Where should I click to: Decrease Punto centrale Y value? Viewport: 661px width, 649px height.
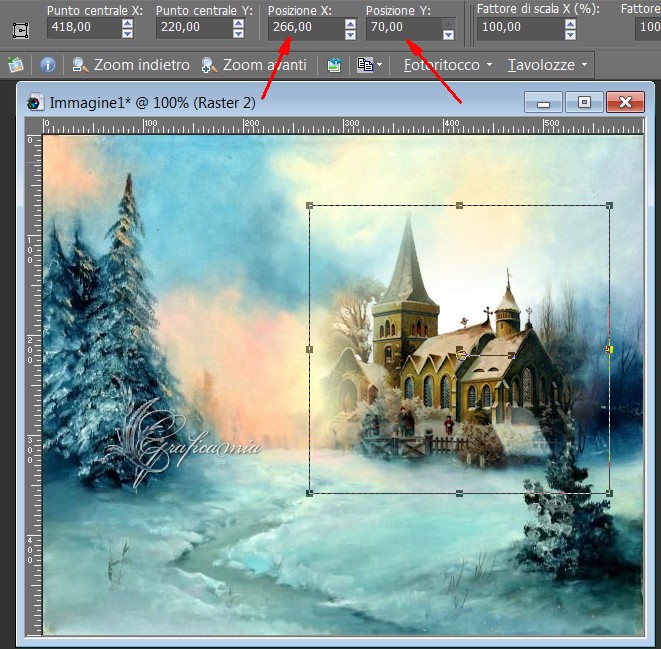point(239,34)
